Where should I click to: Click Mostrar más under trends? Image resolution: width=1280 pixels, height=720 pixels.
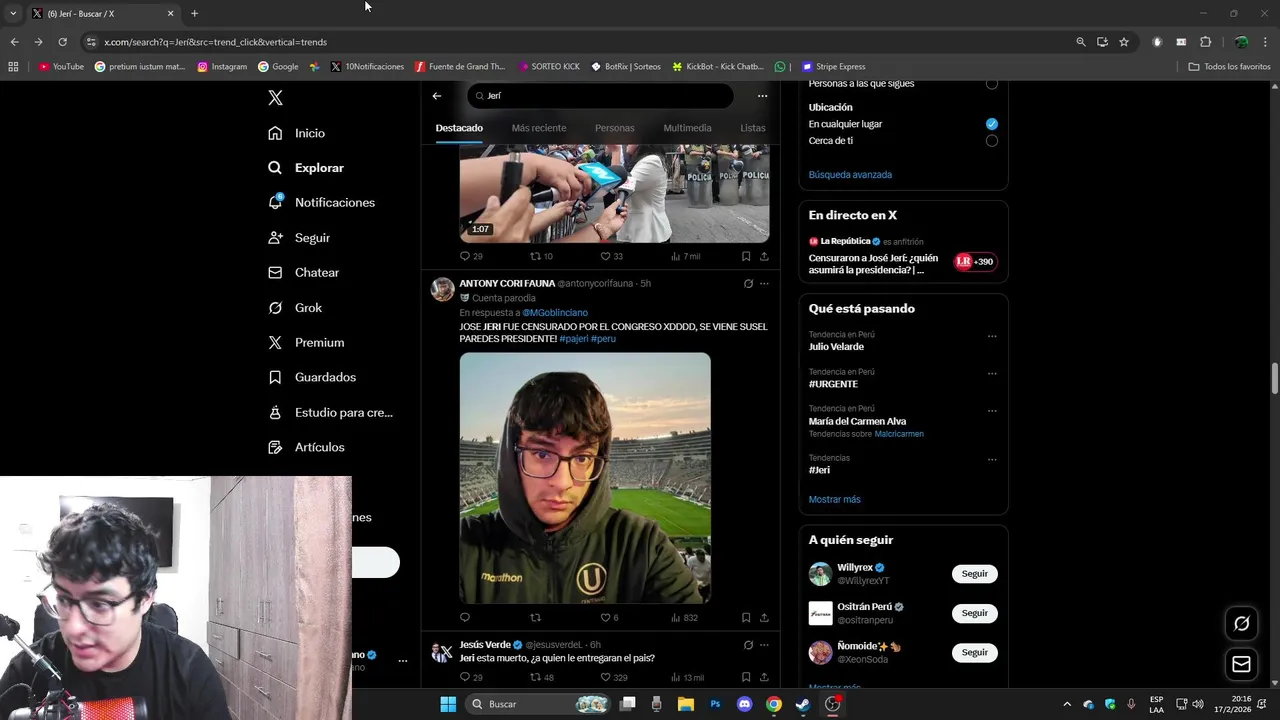point(834,499)
